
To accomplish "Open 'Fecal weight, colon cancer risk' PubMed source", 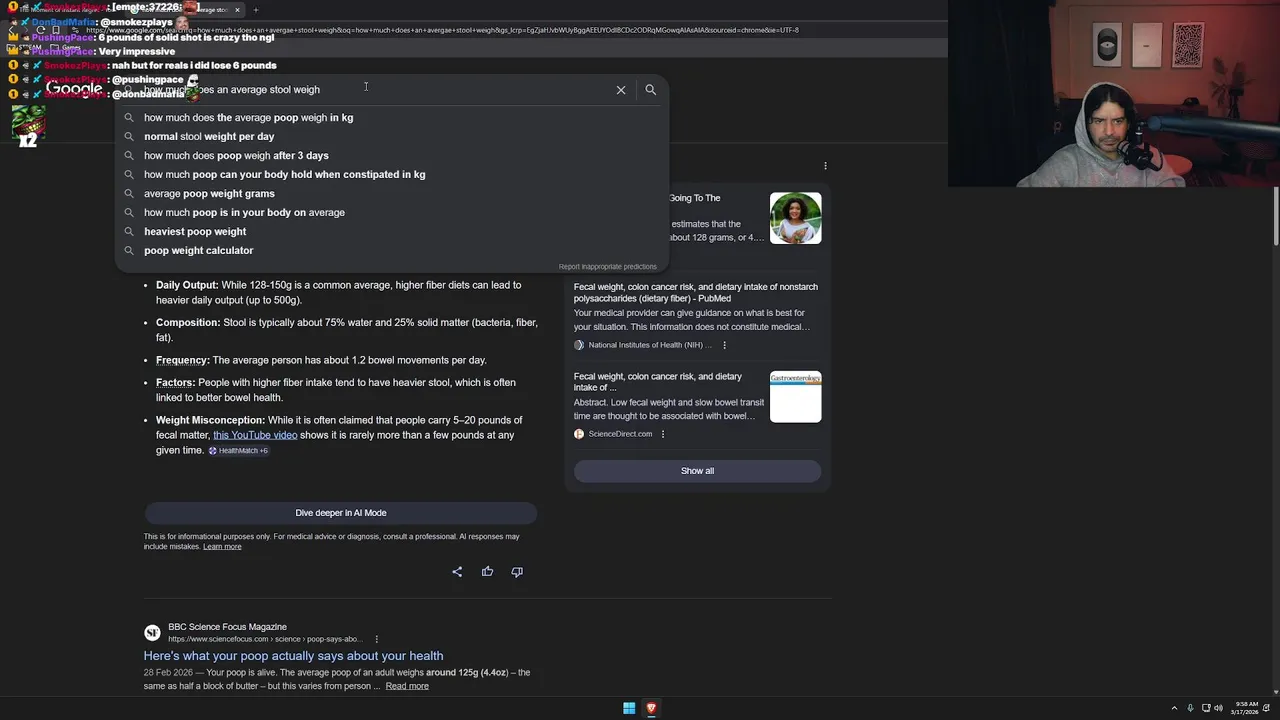I will pos(695,293).
